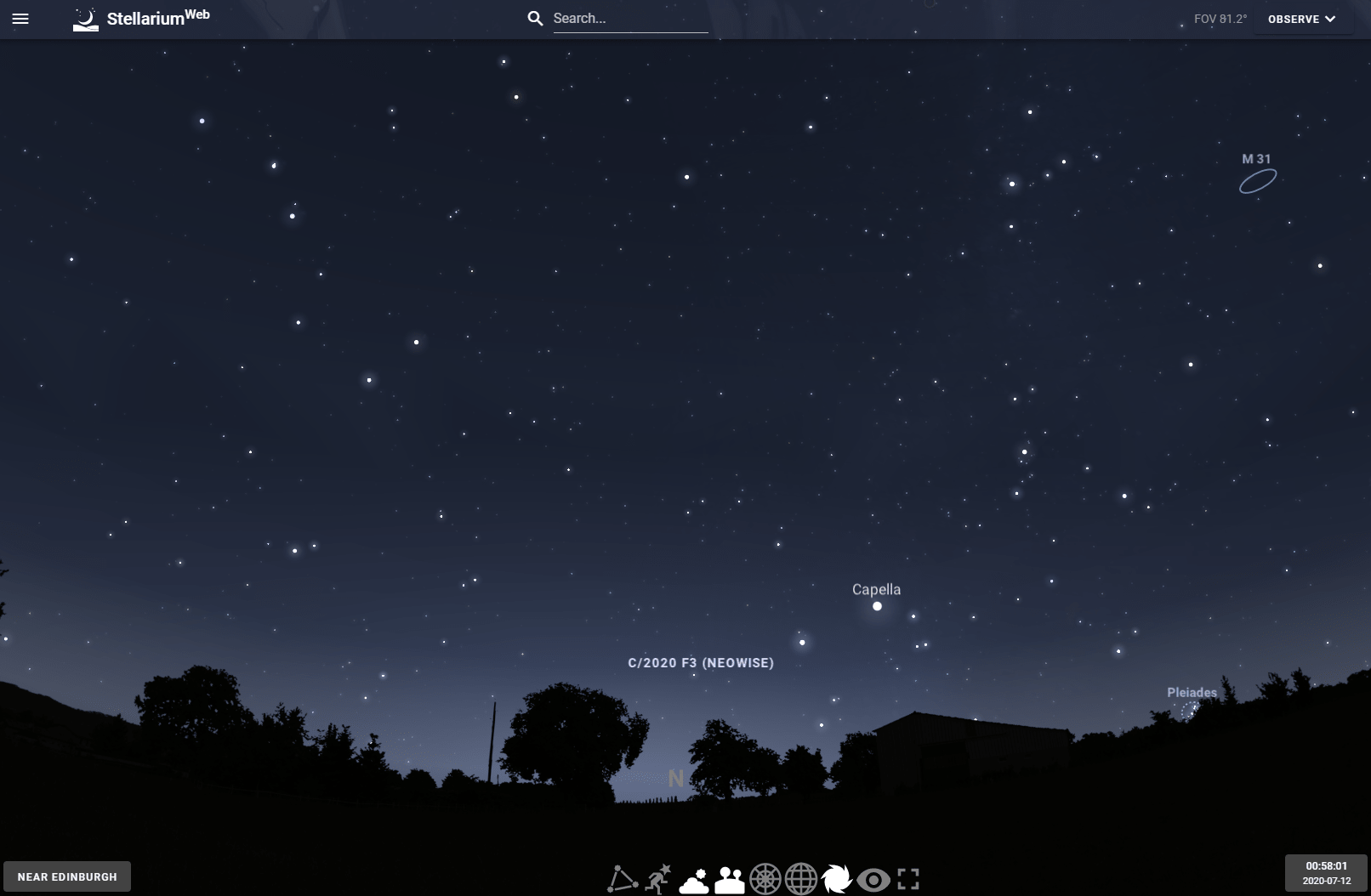
Task: Toggle constellation lines display
Action: click(623, 879)
